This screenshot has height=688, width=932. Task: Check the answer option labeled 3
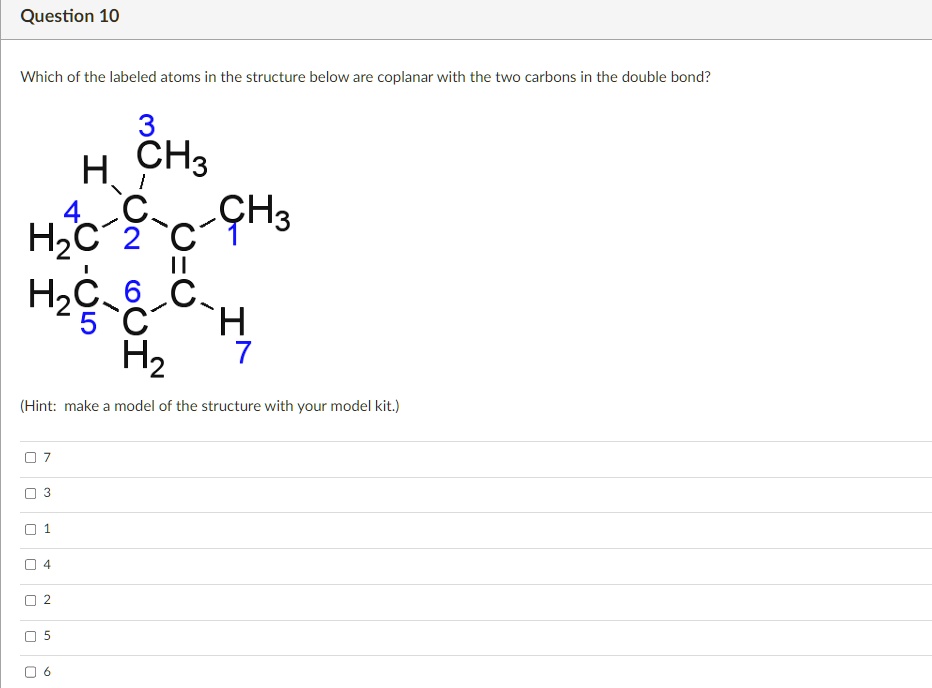point(30,493)
